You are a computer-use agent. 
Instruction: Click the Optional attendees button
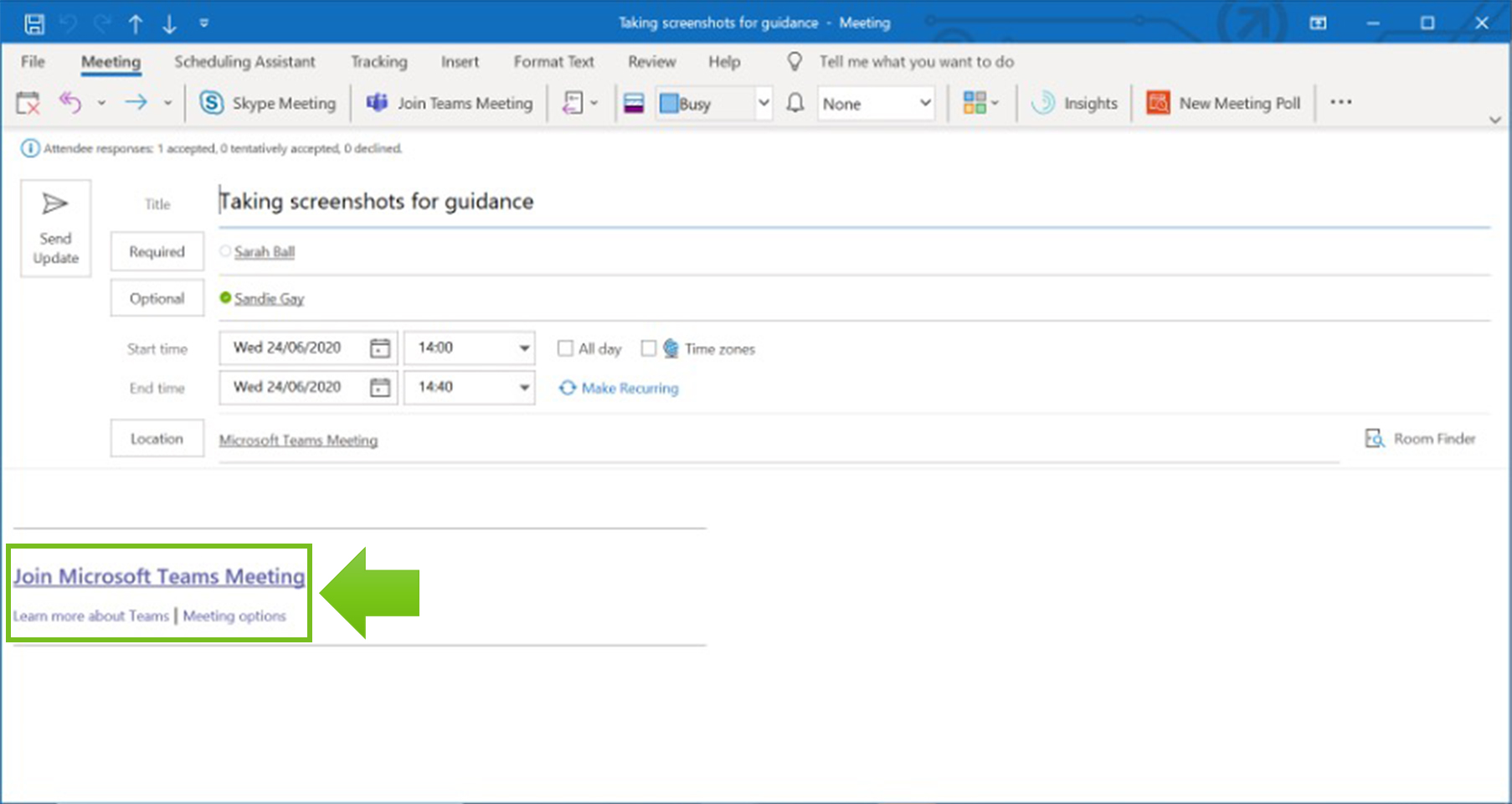point(157,298)
